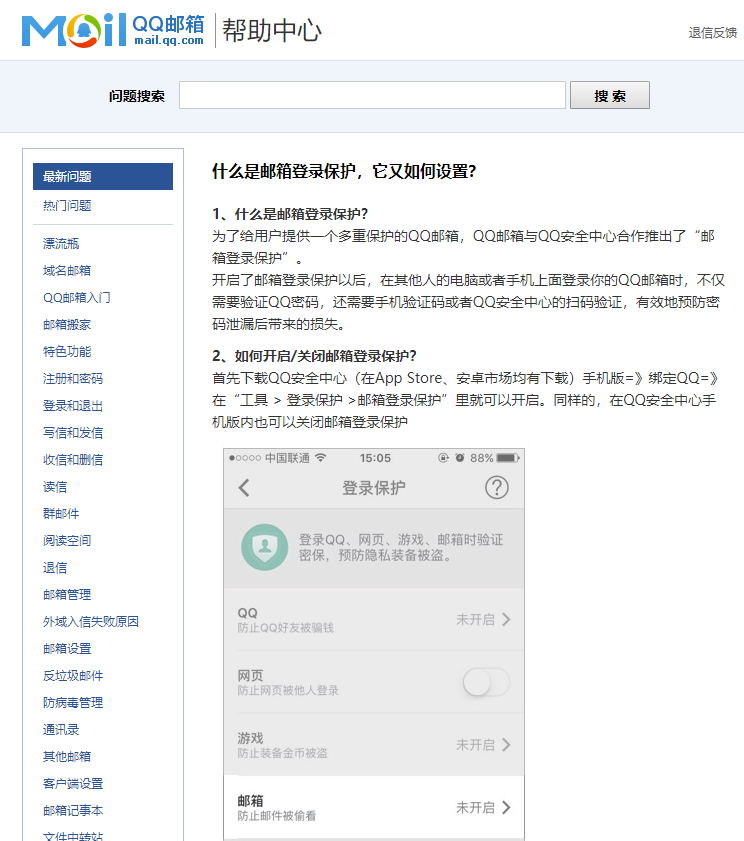Viewport: 744px width, 841px height.
Task: Open the 邮箱设置 category
Action: (x=67, y=648)
